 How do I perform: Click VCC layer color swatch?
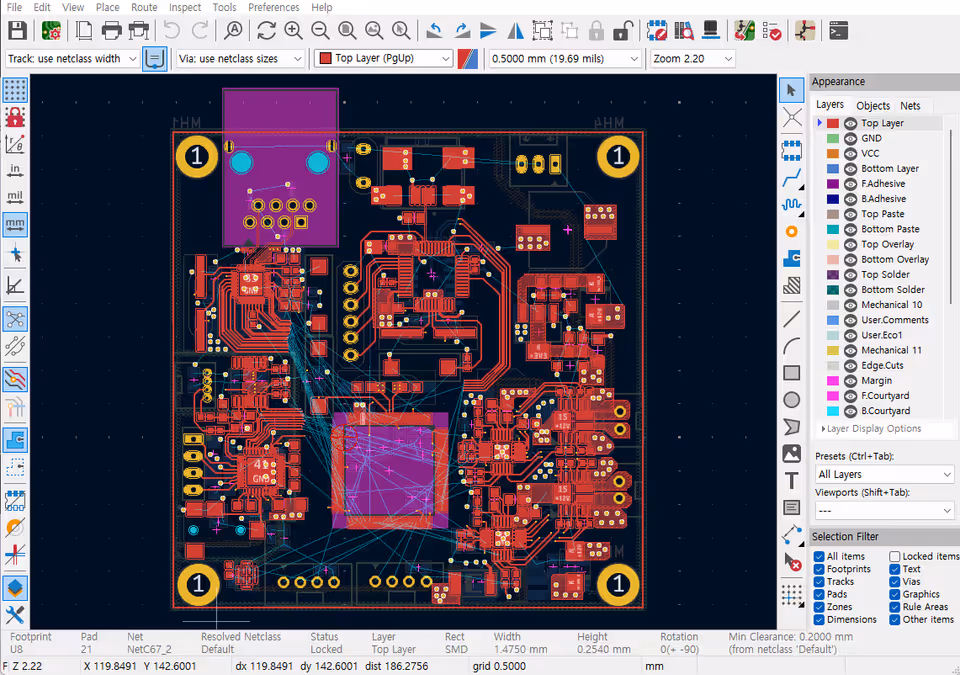pos(833,154)
